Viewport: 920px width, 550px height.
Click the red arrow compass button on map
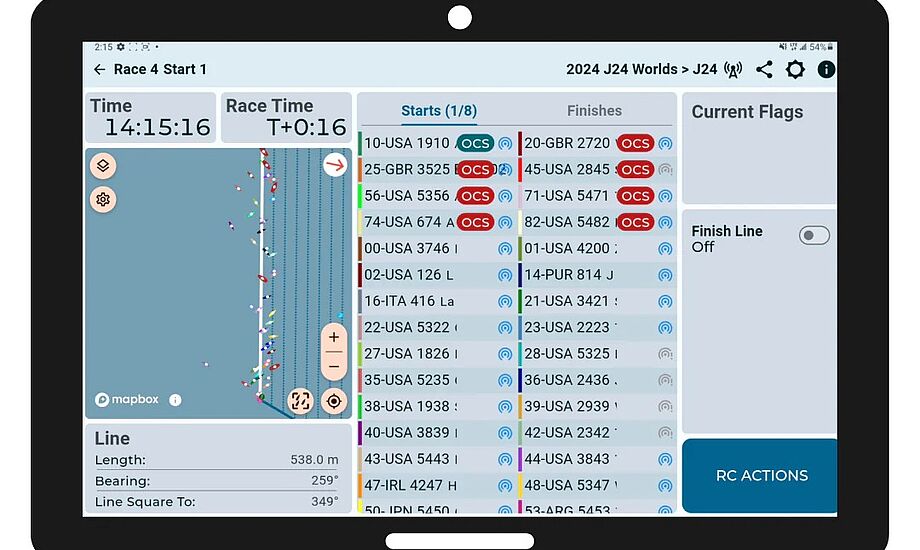(x=335, y=165)
